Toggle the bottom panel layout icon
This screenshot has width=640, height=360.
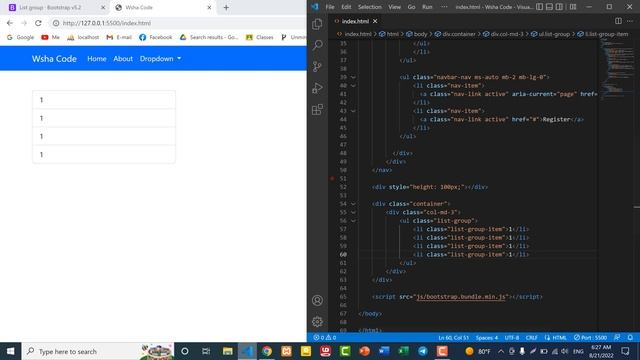[549, 7]
